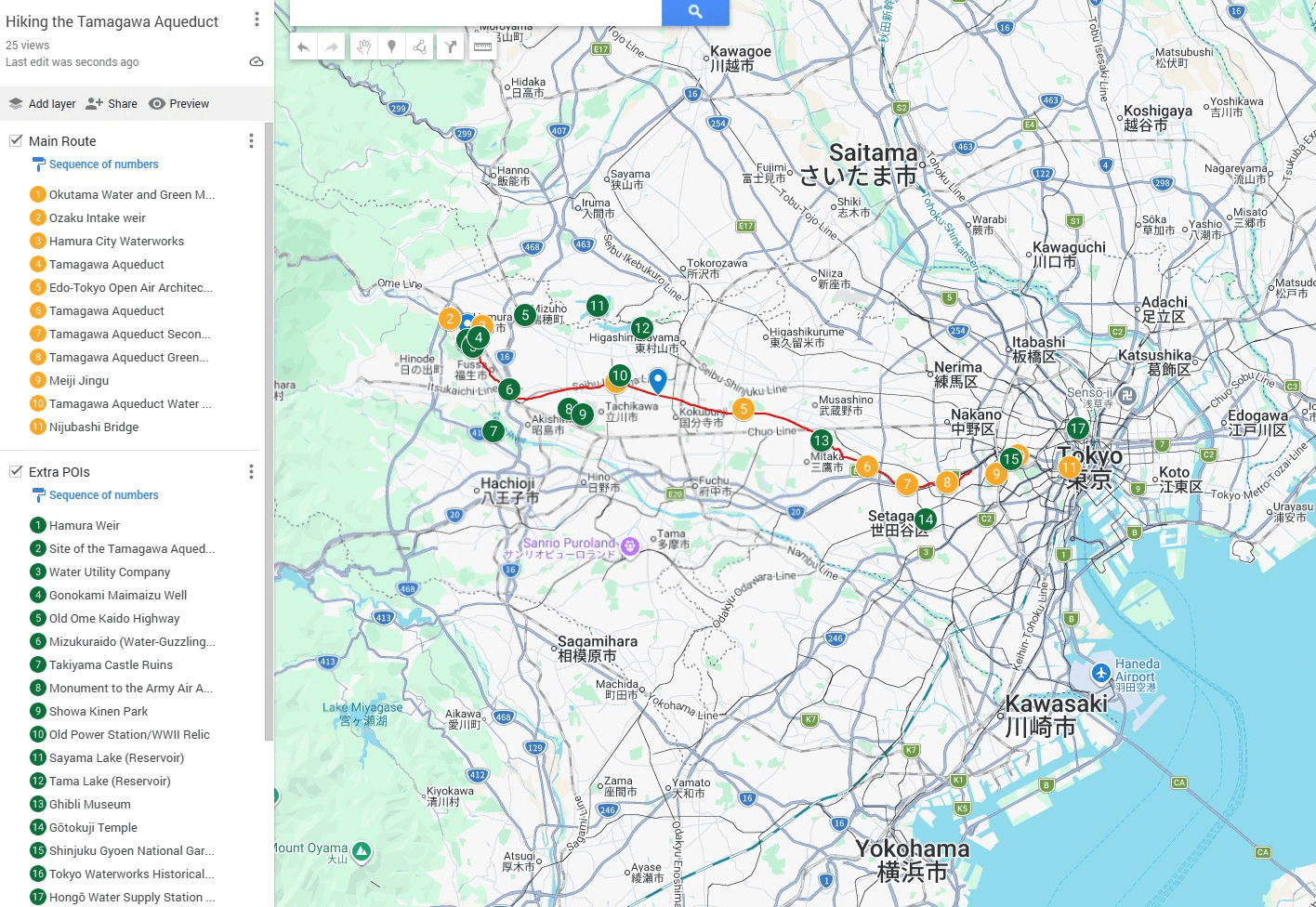Click green marker 12 near Higashimurayama
Image resolution: width=1316 pixels, height=907 pixels.
tap(641, 328)
